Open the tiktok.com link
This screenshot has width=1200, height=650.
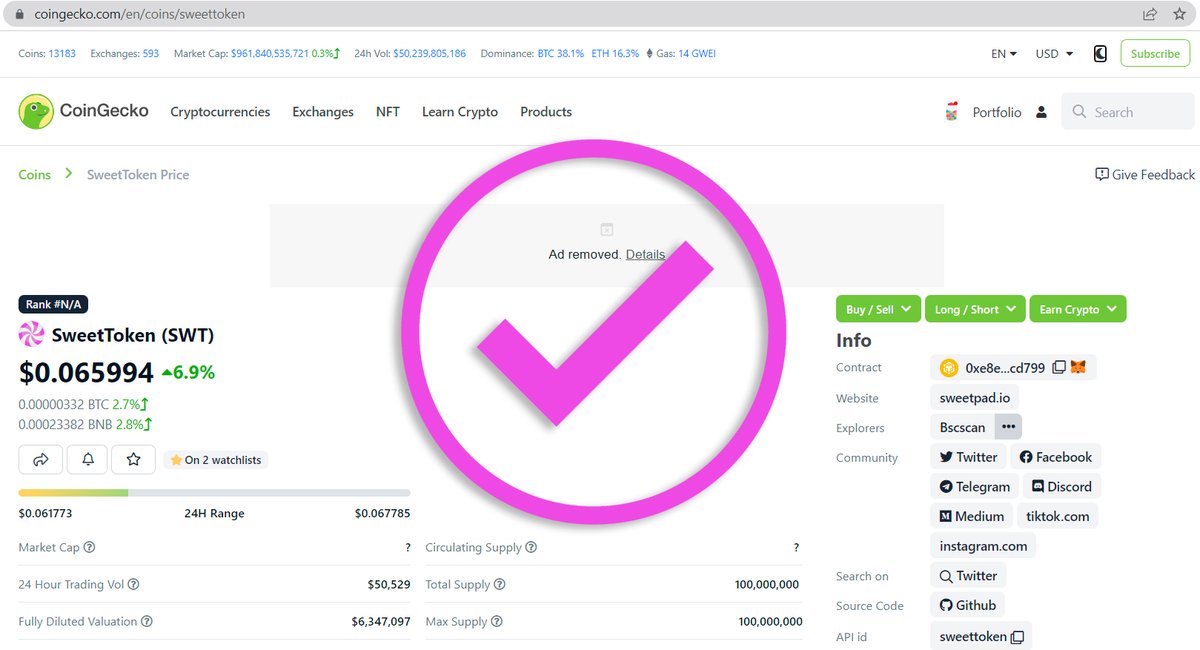click(x=1058, y=517)
